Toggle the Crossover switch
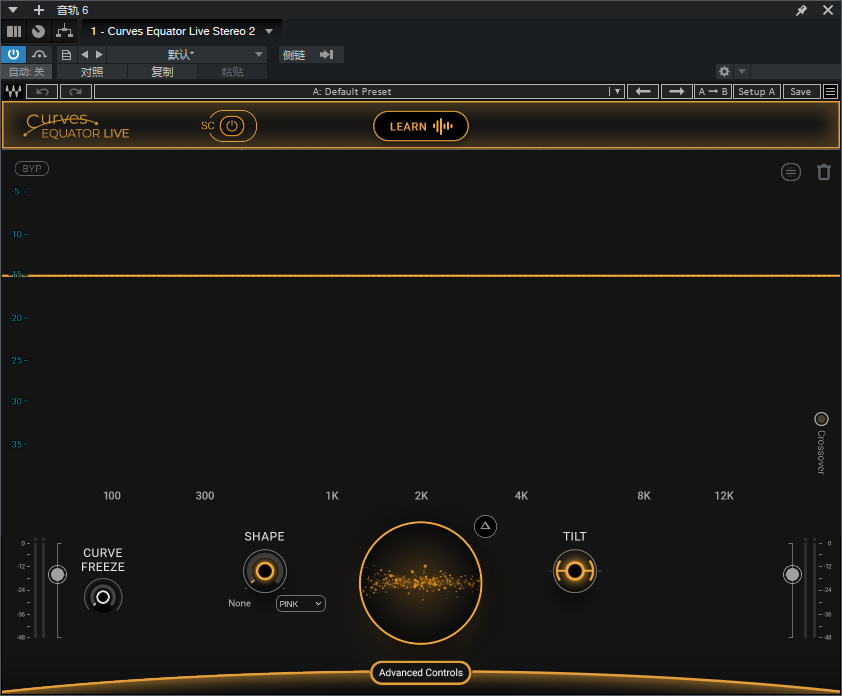This screenshot has width=842, height=696. (821, 419)
